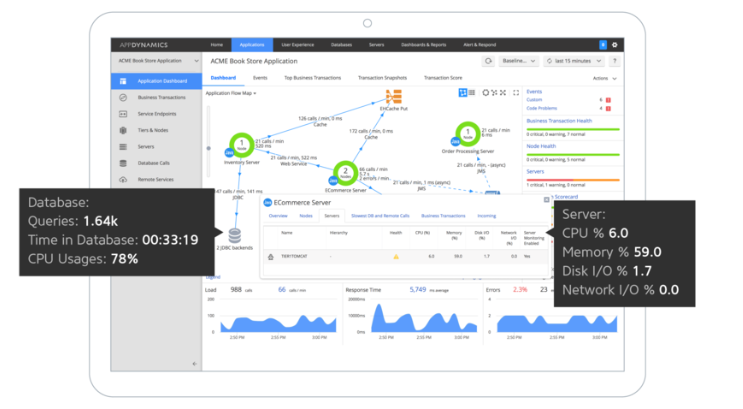743x409 pixels.
Task: Open the last 15 minutes time range dropdown
Action: click(x=574, y=61)
